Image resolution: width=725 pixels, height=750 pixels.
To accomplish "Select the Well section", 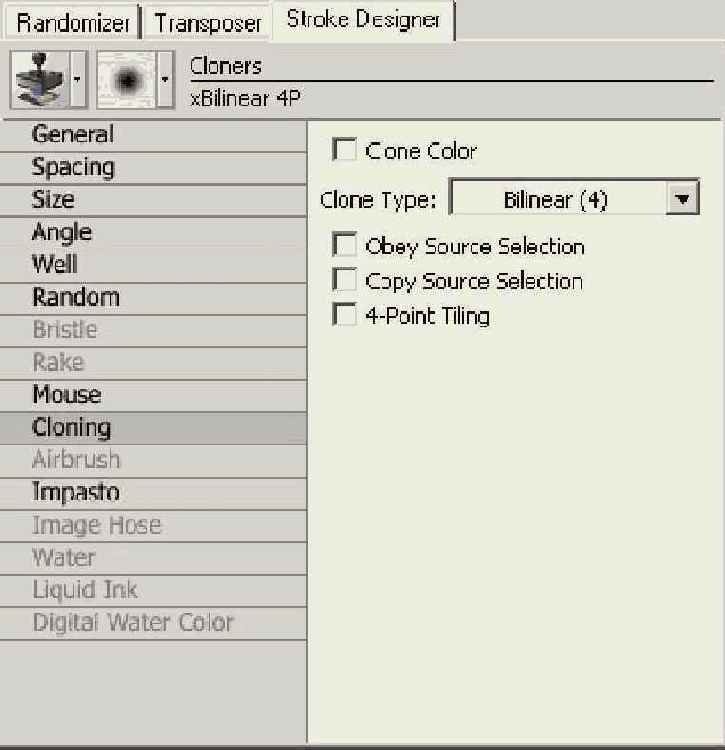I will pyautogui.click(x=153, y=265).
